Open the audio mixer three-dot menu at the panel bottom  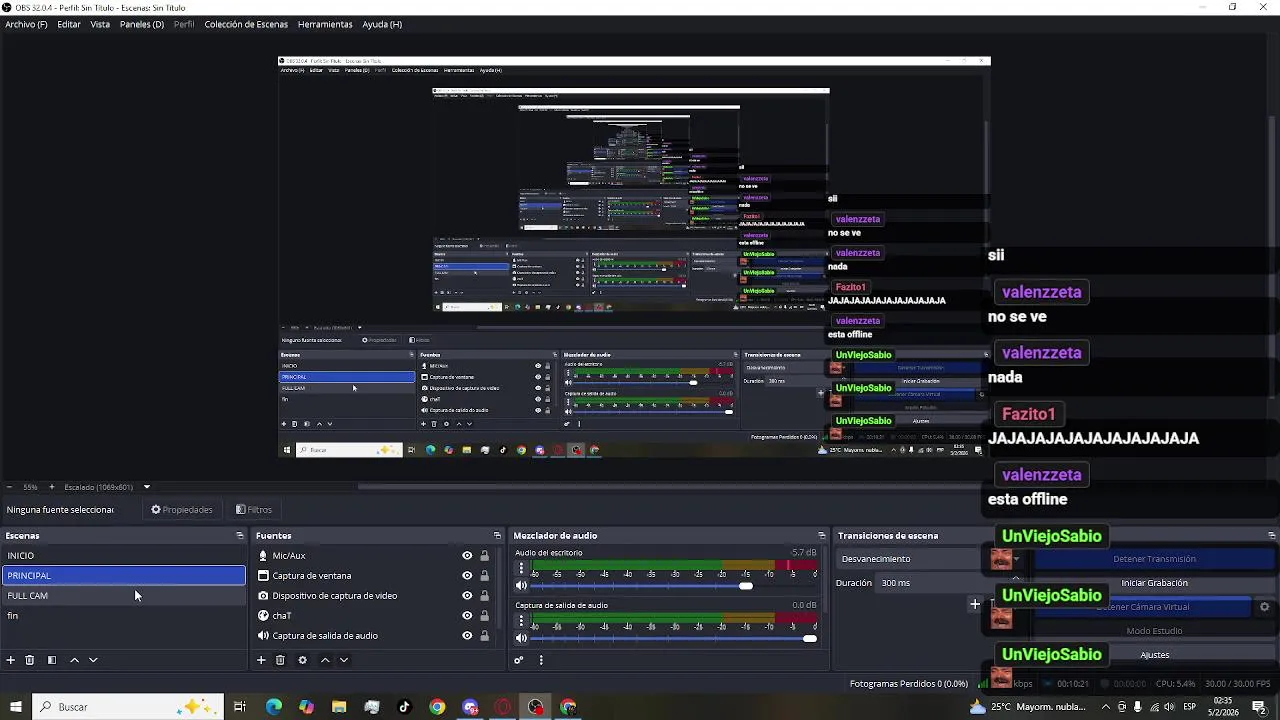tap(541, 660)
